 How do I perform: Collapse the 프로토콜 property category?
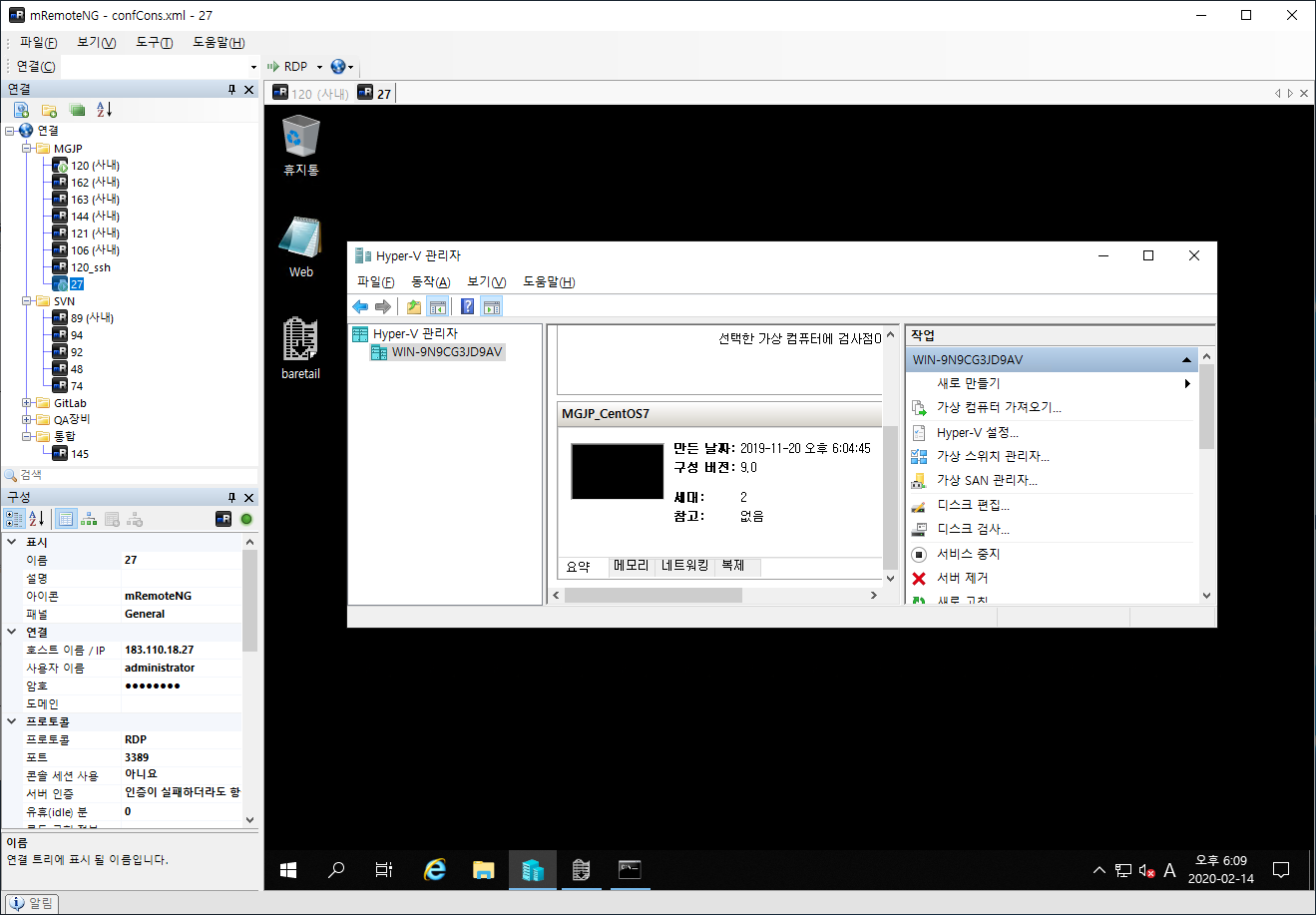point(12,721)
